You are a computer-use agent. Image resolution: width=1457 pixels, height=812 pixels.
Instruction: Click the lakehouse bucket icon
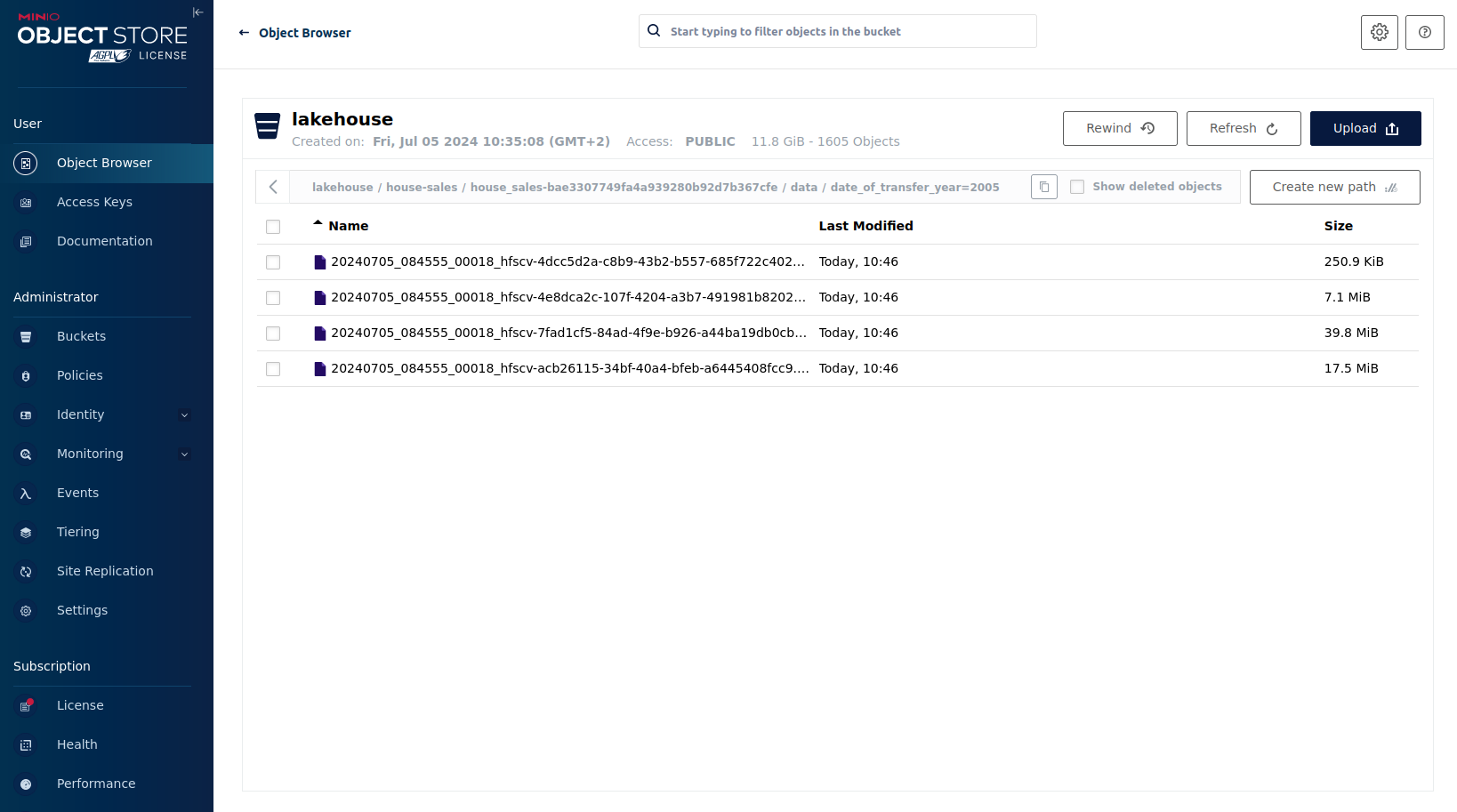tap(267, 126)
